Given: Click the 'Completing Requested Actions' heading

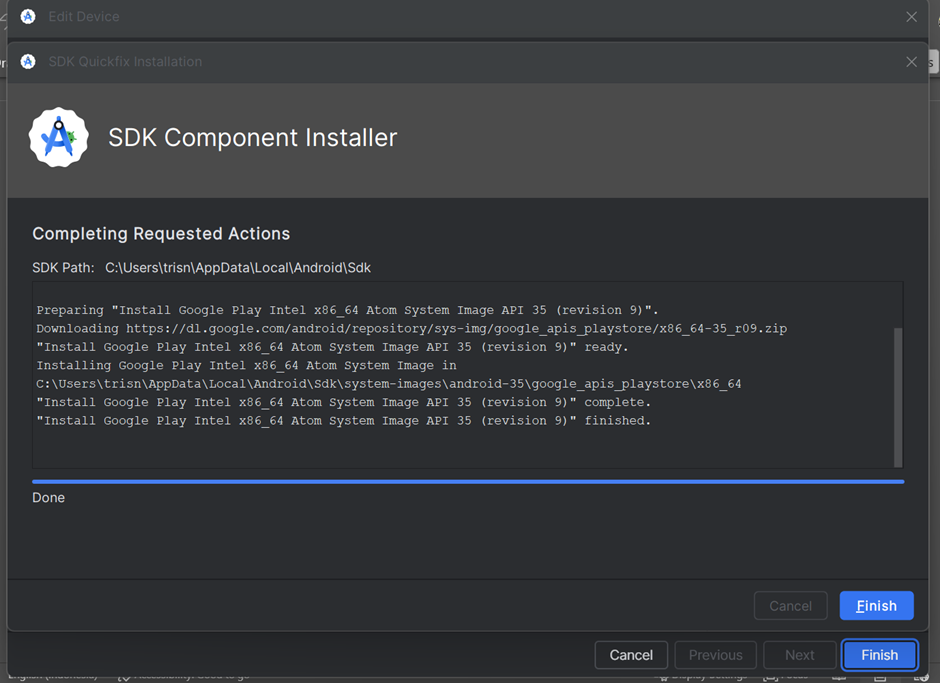Looking at the screenshot, I should [x=161, y=233].
